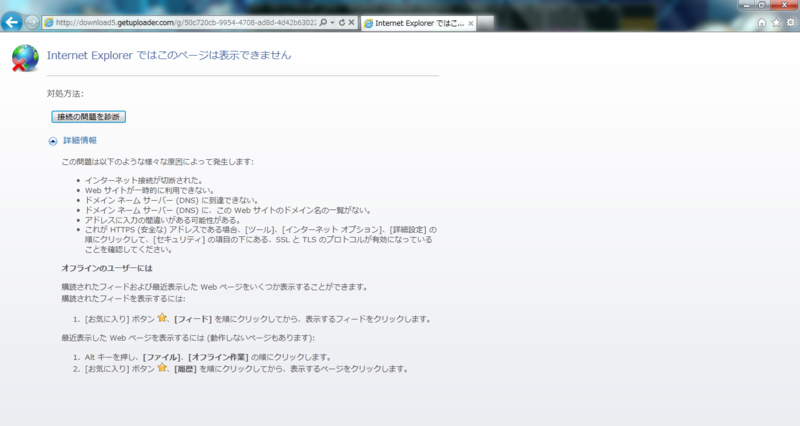Select the 'Internet Explorer ではこ...' tab
800x426 pixels.
coord(418,23)
